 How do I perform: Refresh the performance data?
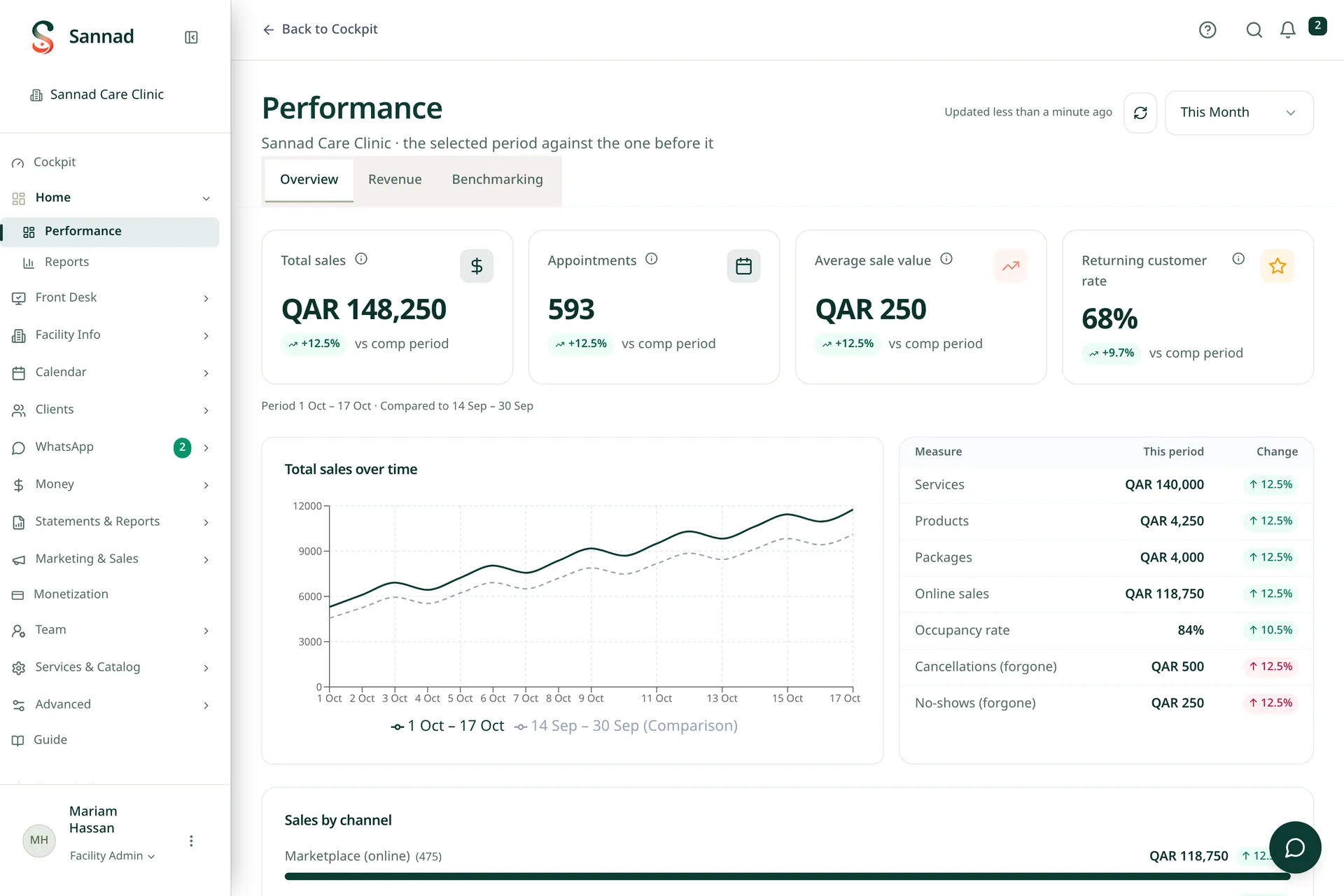1140,113
